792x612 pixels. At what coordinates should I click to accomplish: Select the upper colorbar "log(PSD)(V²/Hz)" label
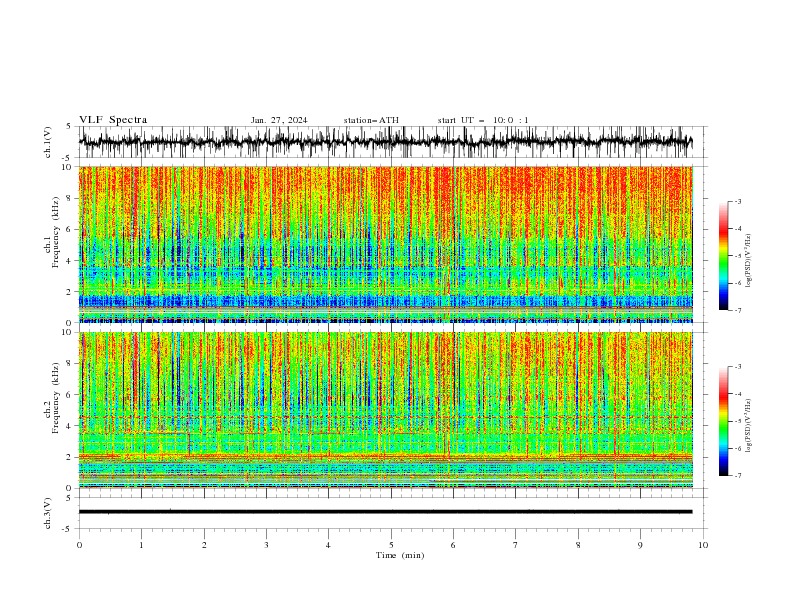(x=748, y=261)
